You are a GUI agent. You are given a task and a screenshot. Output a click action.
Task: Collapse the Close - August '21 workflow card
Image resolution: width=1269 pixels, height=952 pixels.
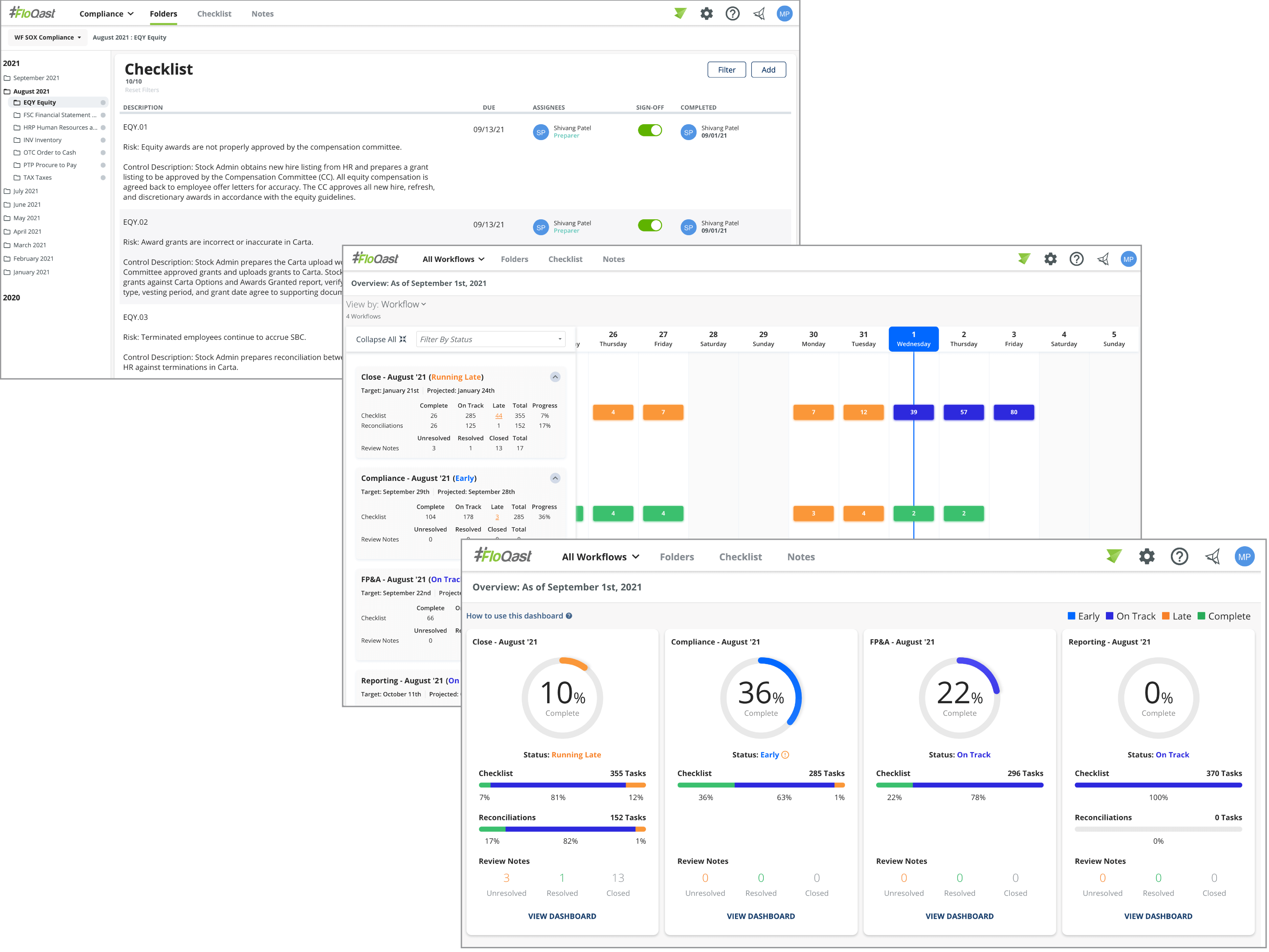(555, 377)
